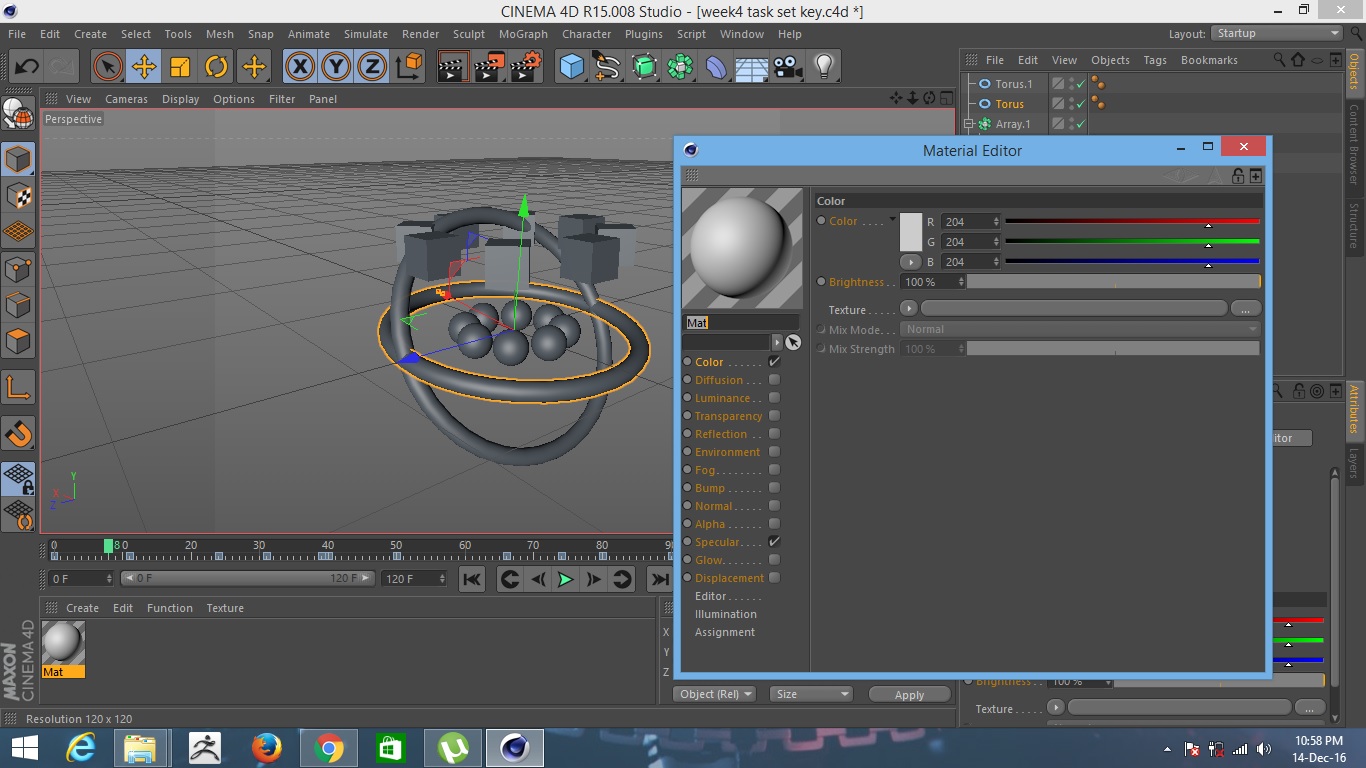Image resolution: width=1366 pixels, height=768 pixels.
Task: Click the material color swatch
Action: [x=910, y=232]
